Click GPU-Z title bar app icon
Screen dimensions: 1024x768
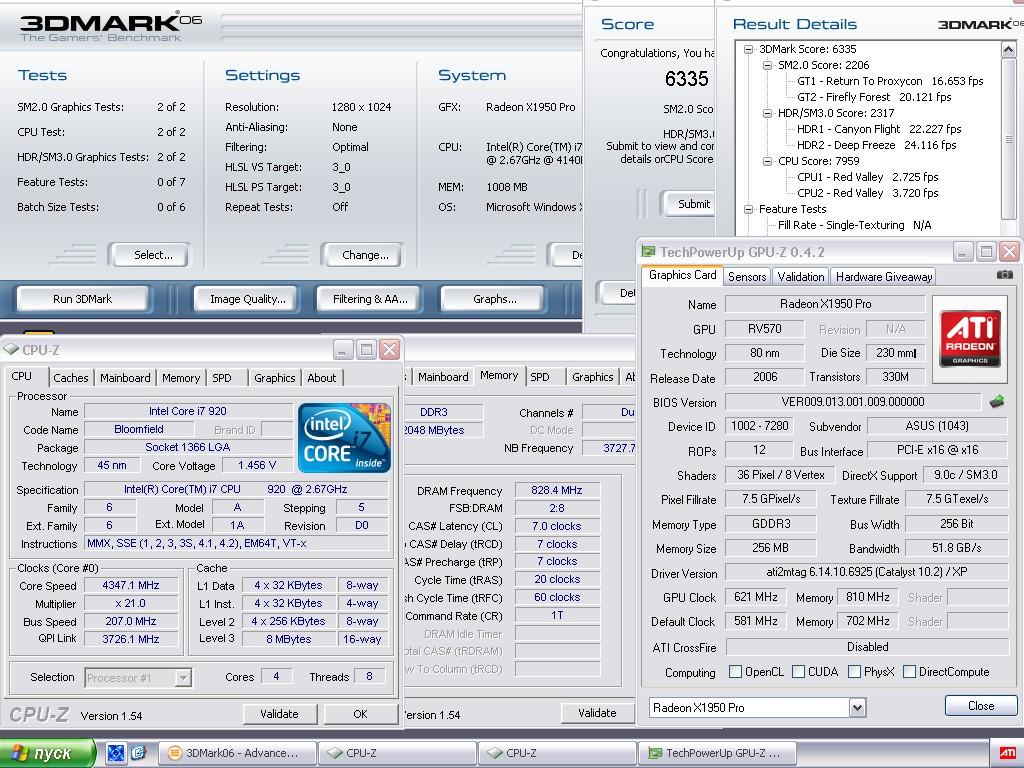pyautogui.click(x=648, y=251)
